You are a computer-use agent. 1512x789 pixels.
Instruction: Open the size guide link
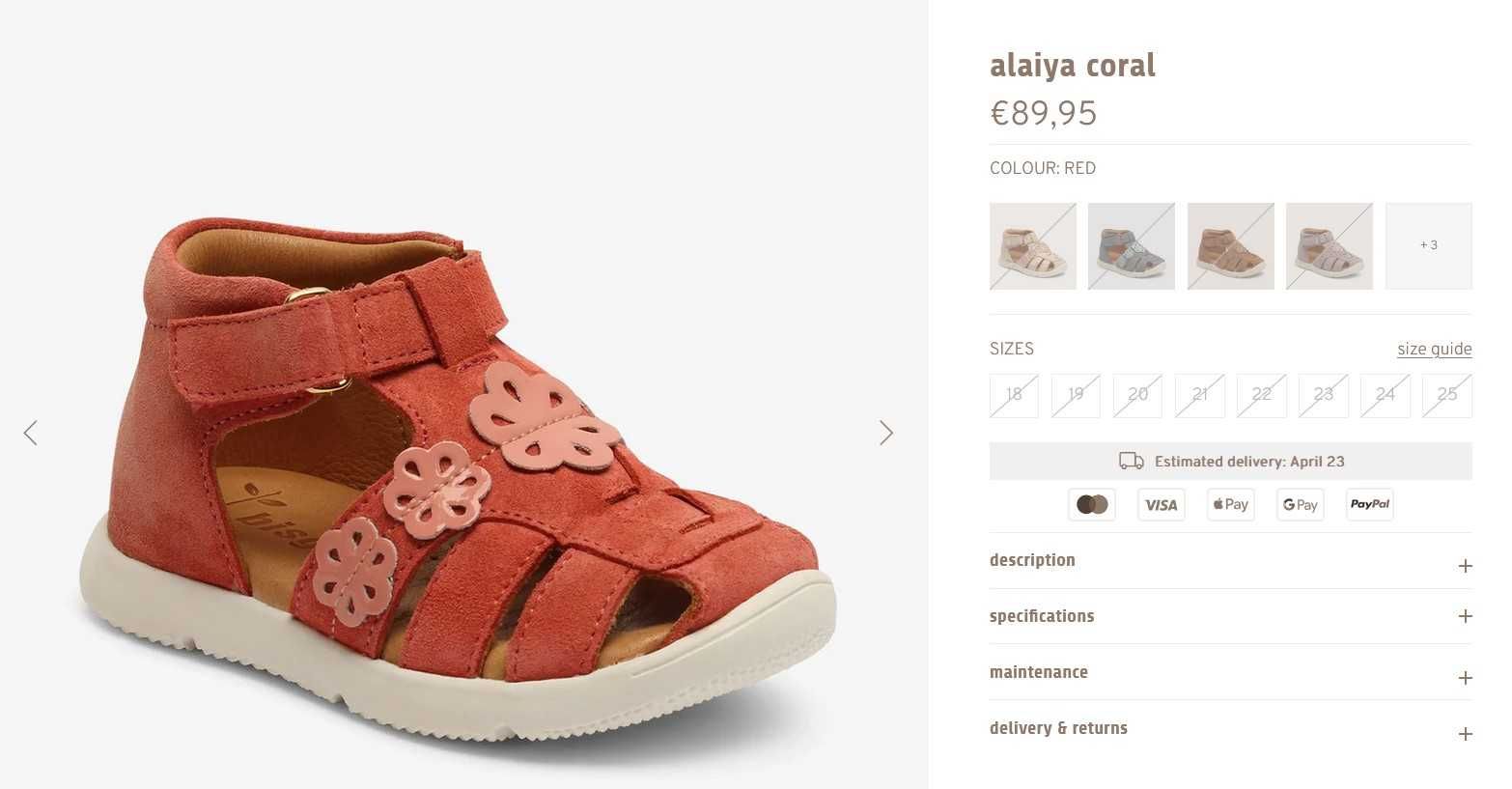1435,349
